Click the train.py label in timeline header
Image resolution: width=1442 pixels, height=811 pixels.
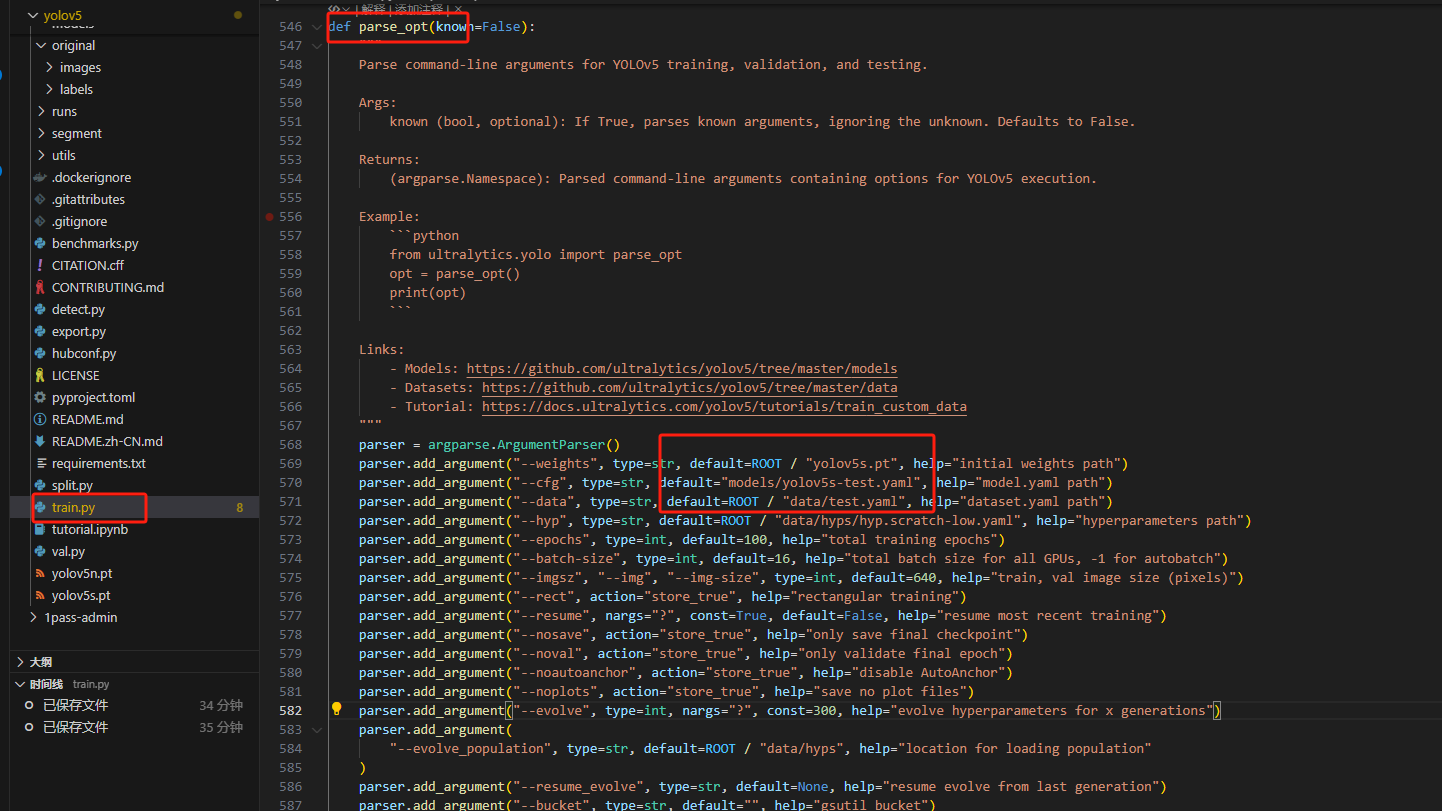tap(91, 684)
